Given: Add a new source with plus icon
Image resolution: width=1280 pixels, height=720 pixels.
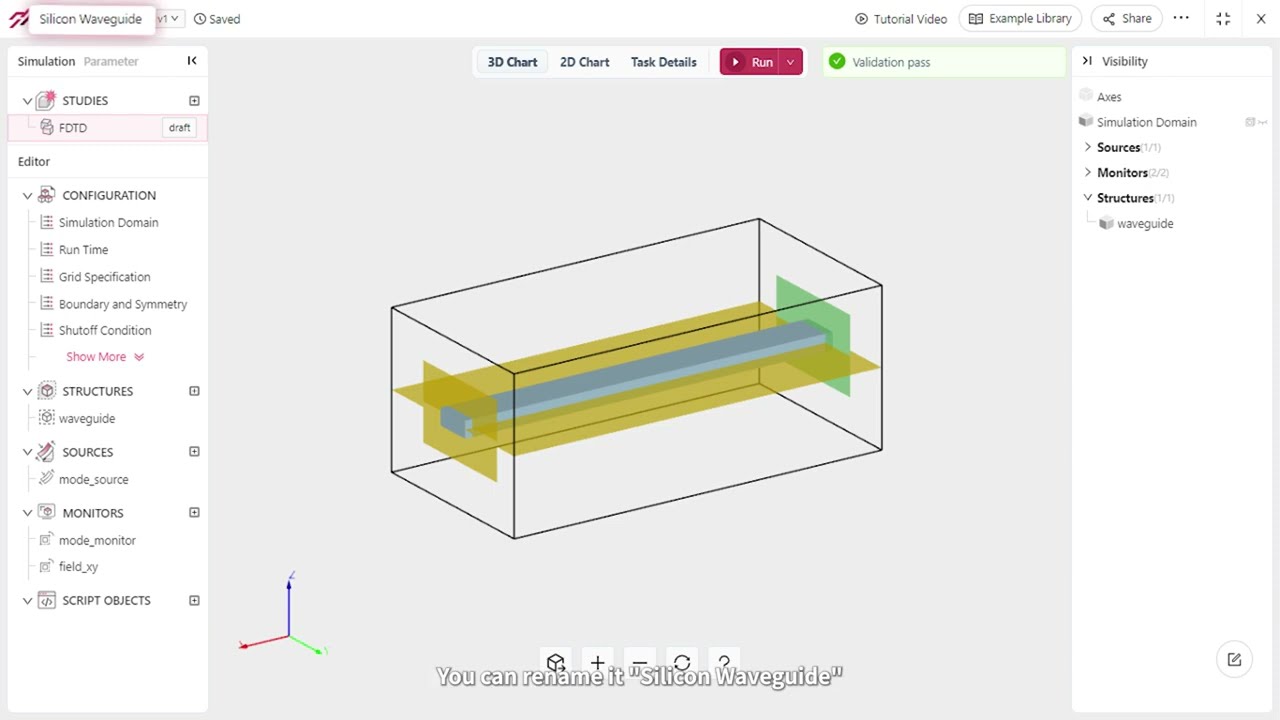Looking at the screenshot, I should 194,452.
